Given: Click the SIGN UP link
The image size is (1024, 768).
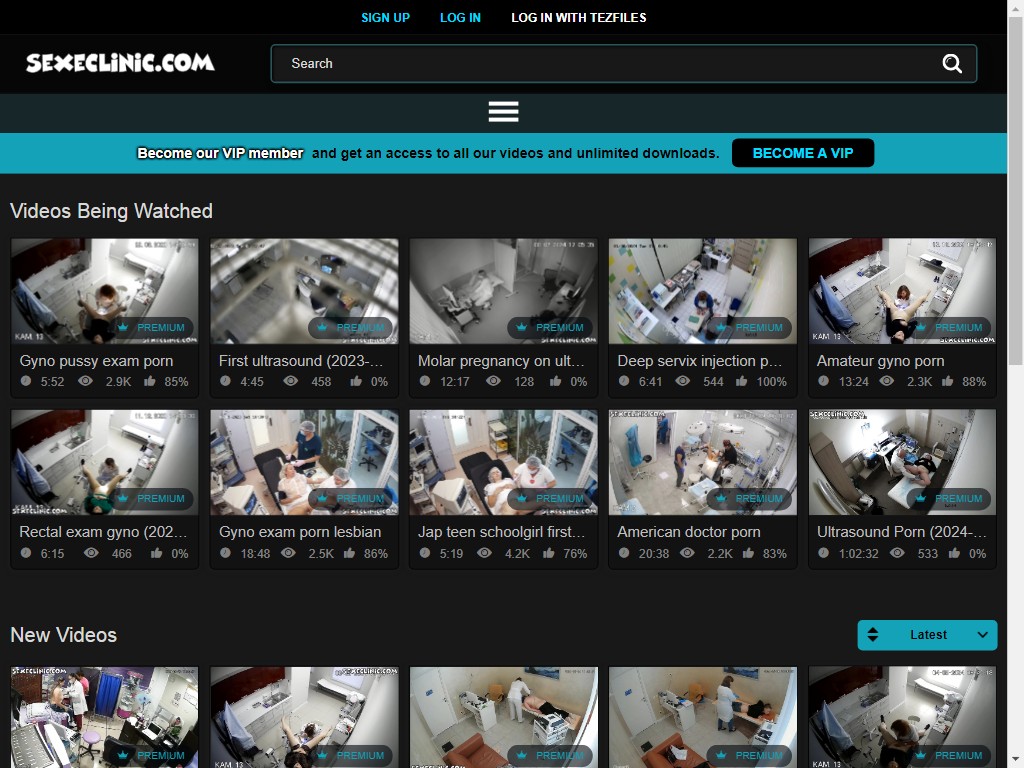Looking at the screenshot, I should (x=385, y=18).
